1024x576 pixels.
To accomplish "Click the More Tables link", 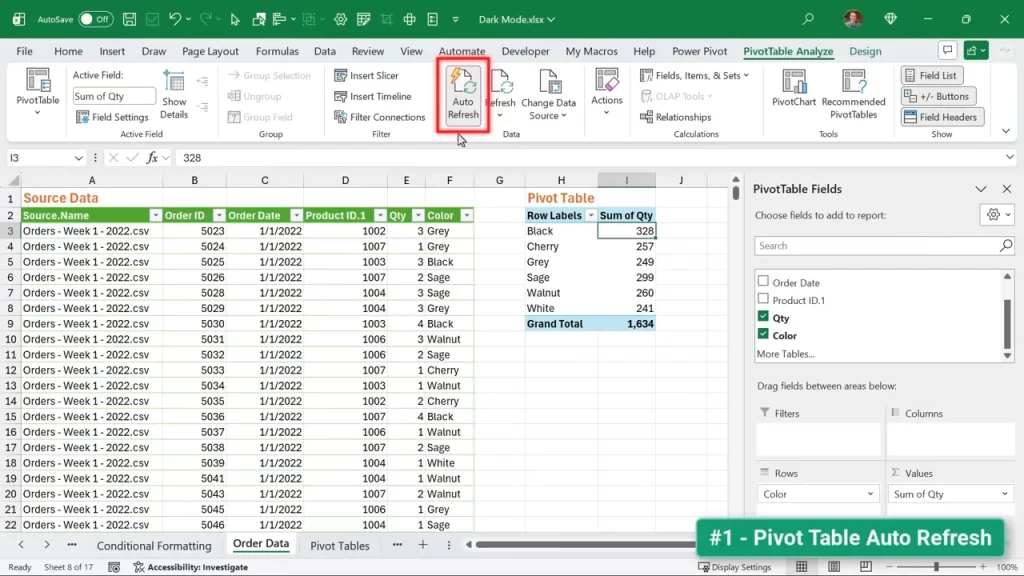I will [x=785, y=354].
